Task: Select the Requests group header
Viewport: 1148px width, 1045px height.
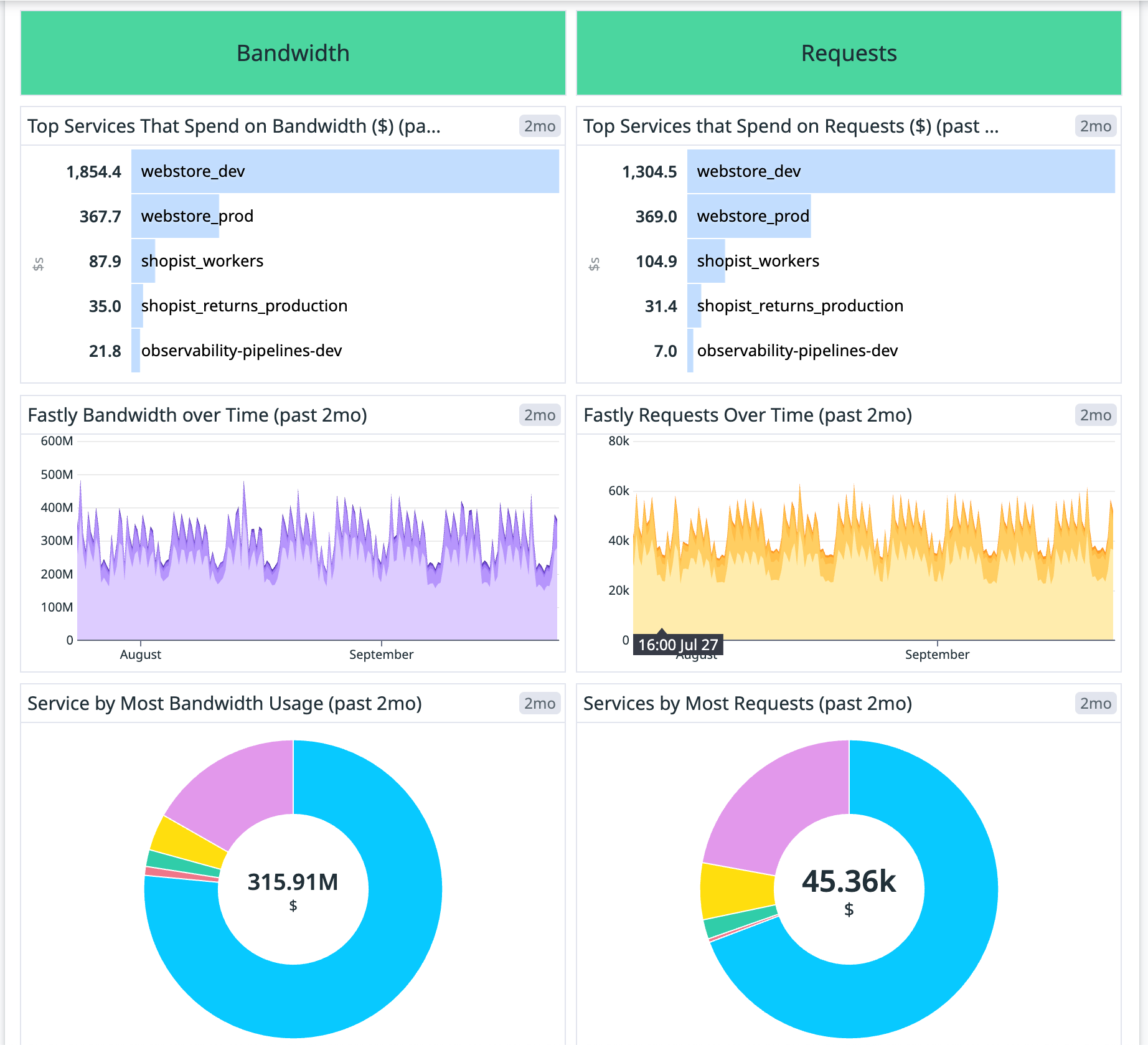Action: pos(849,53)
